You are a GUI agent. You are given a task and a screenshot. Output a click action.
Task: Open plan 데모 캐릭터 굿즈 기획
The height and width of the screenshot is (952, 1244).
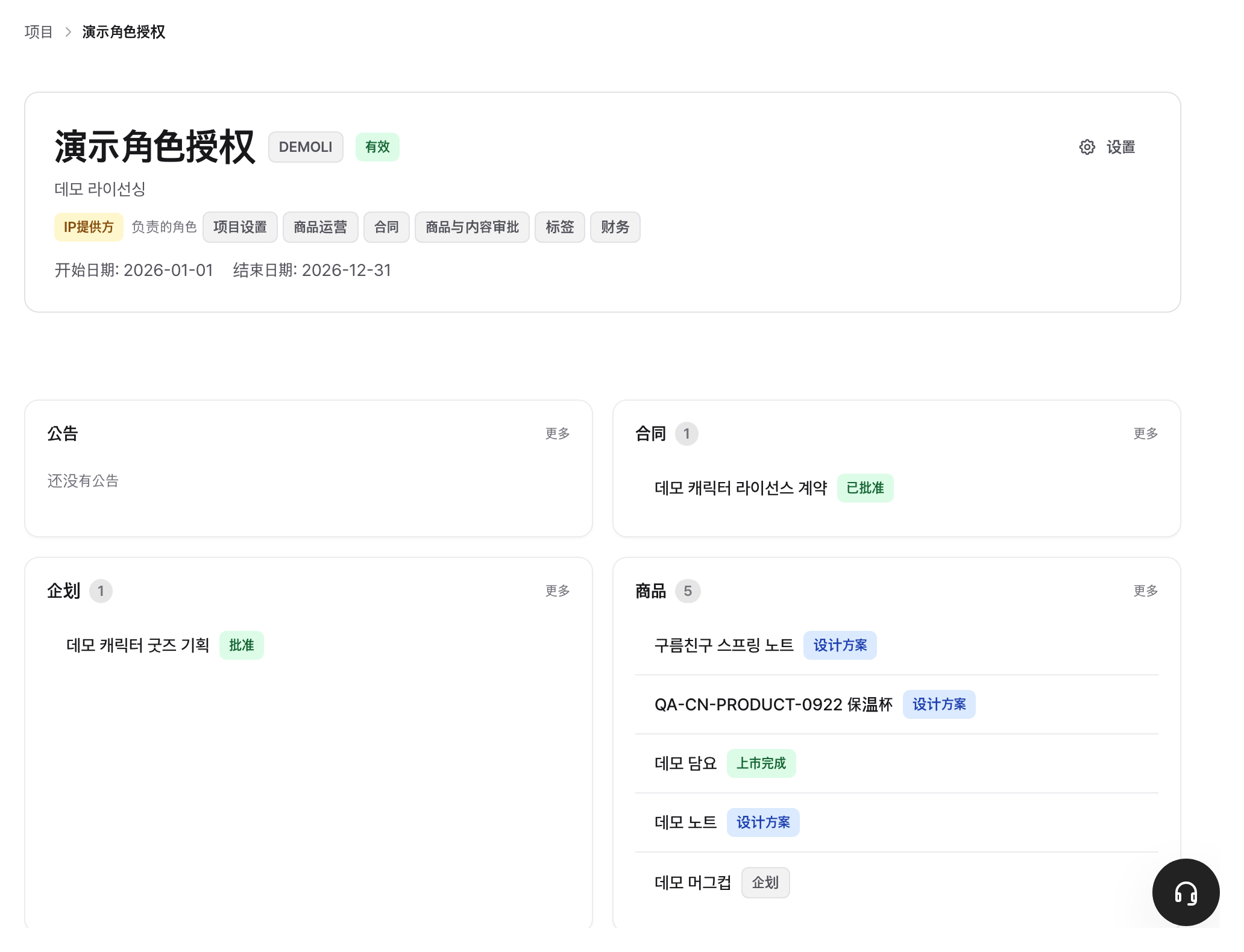coord(138,645)
